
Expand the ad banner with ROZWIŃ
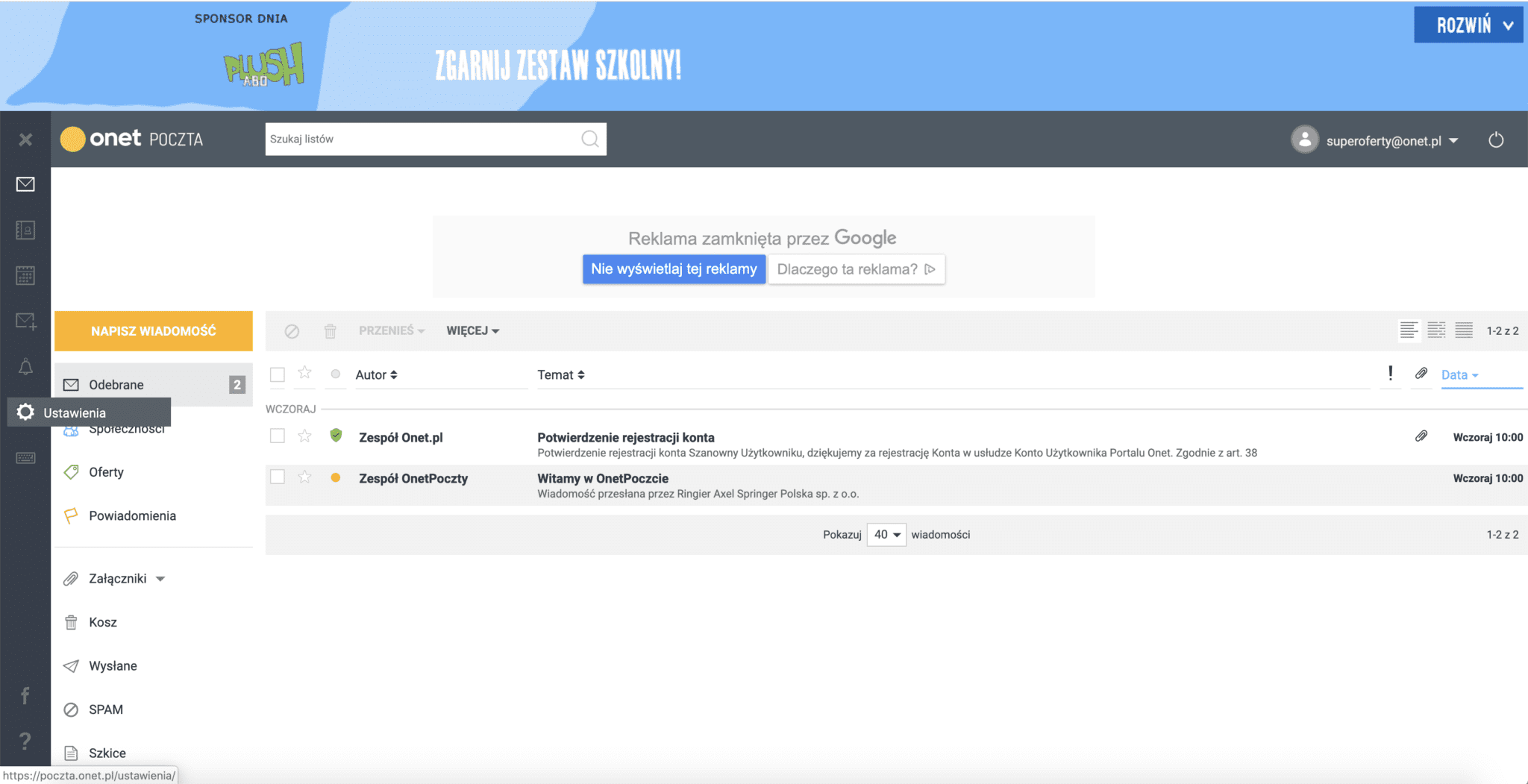pos(1468,25)
